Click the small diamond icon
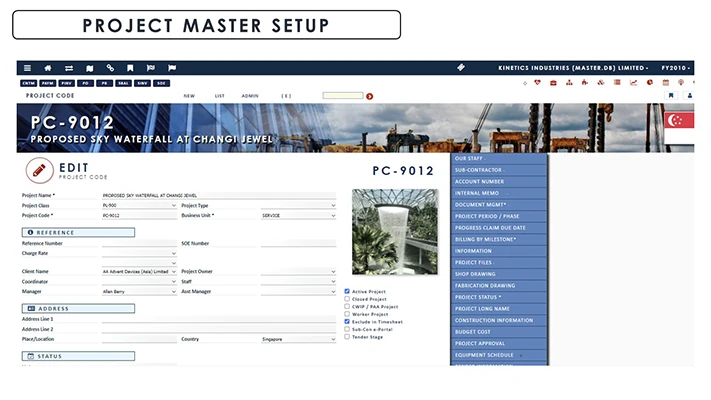 coord(525,83)
